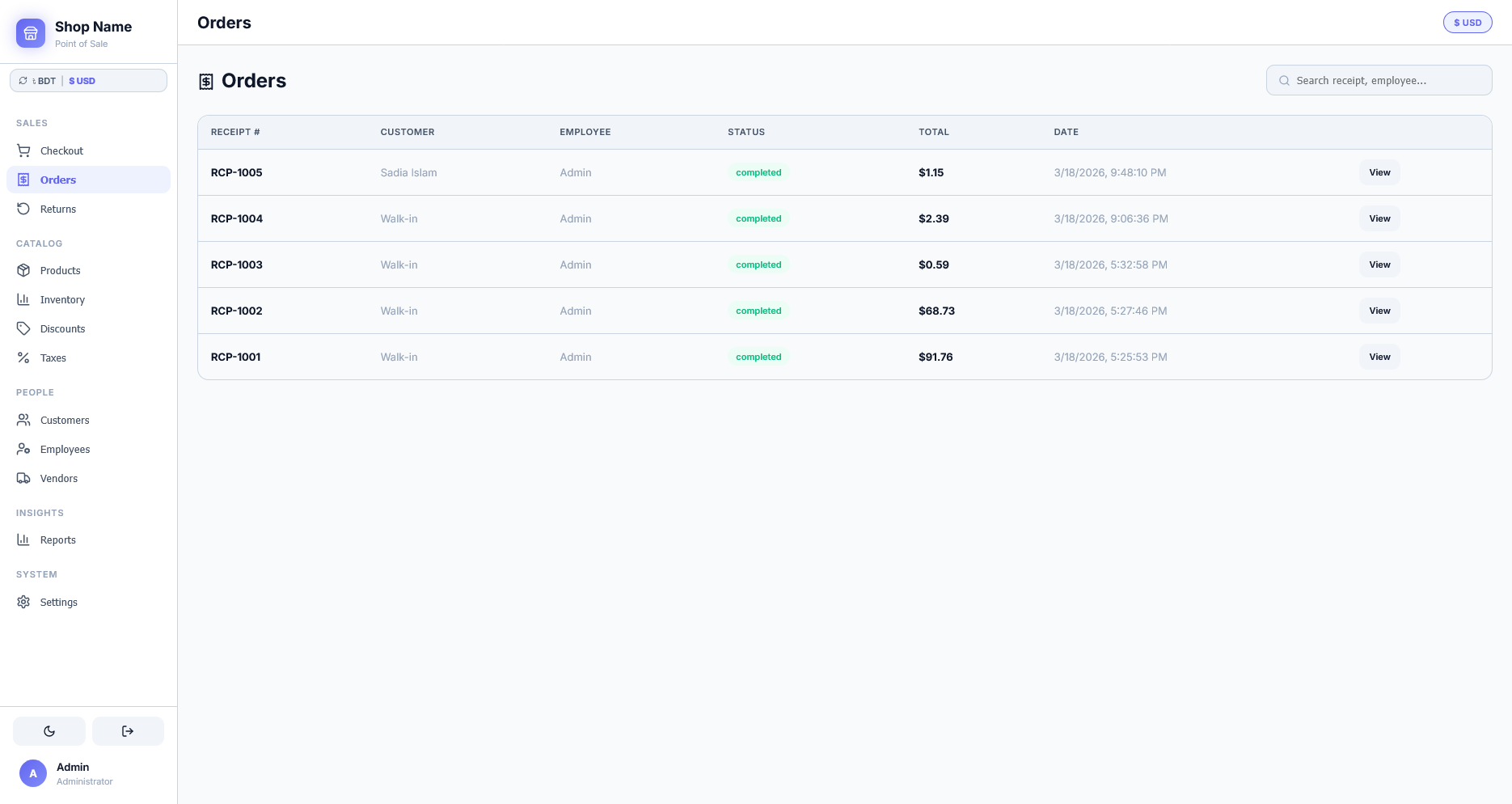Click the Products box icon
Screen dimensions: 1512x804
click(23, 271)
